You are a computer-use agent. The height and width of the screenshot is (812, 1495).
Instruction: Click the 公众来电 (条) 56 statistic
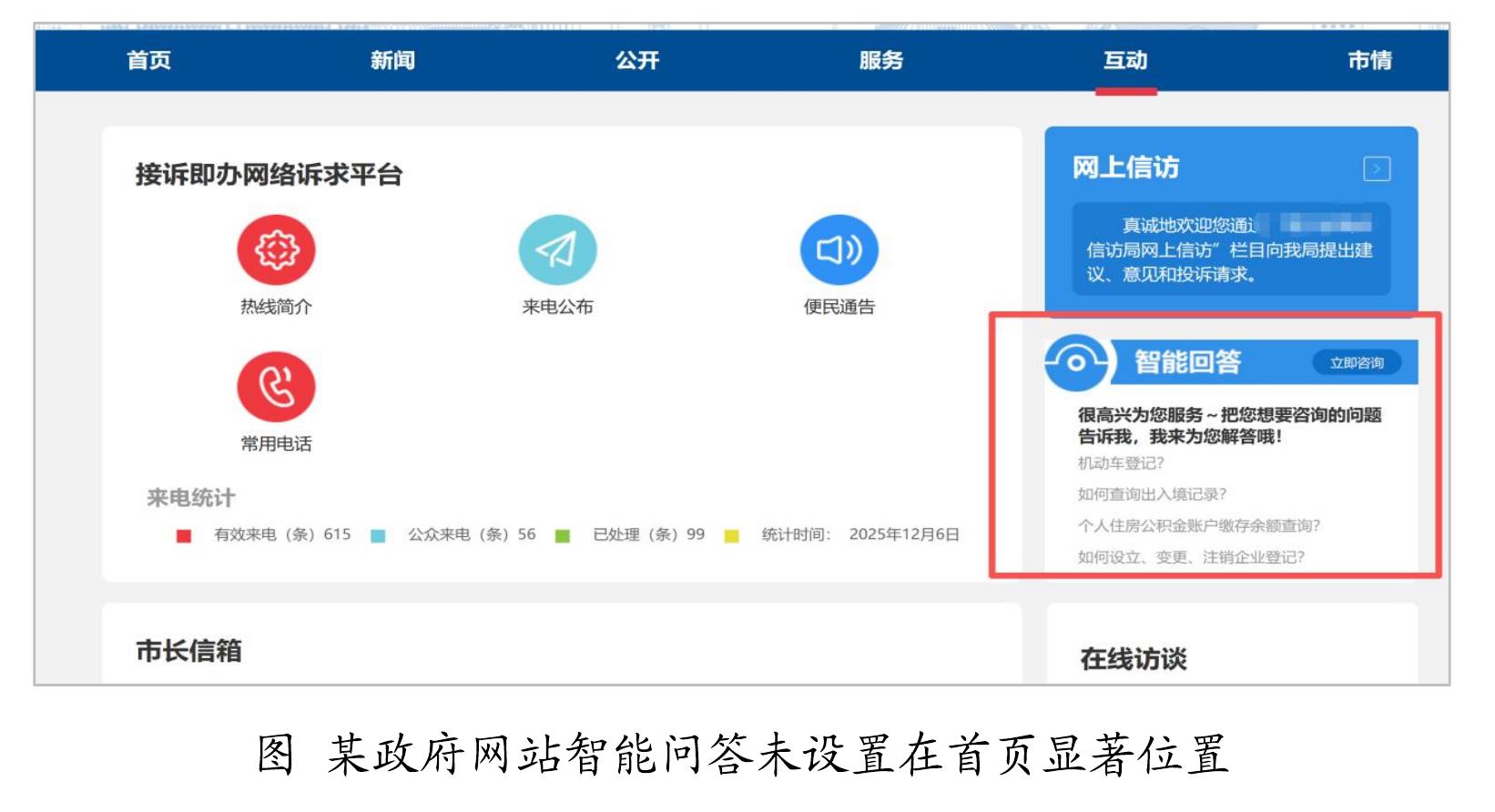(x=472, y=534)
